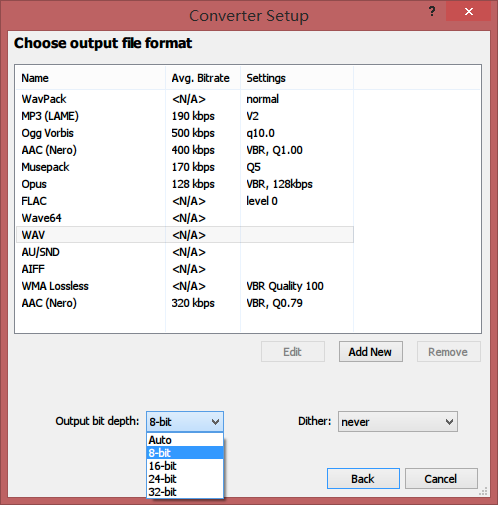Sort by the Name column header
The width and height of the screenshot is (498, 505).
(90, 78)
